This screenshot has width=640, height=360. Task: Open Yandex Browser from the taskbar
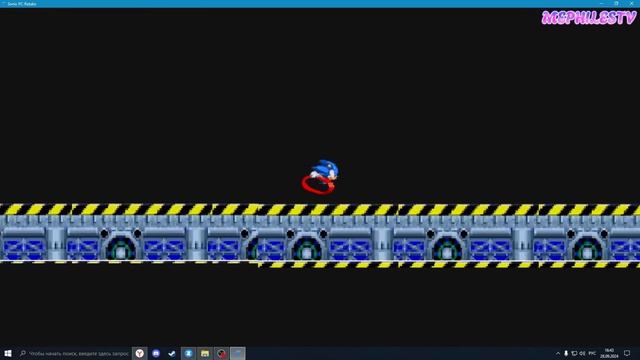(x=140, y=353)
